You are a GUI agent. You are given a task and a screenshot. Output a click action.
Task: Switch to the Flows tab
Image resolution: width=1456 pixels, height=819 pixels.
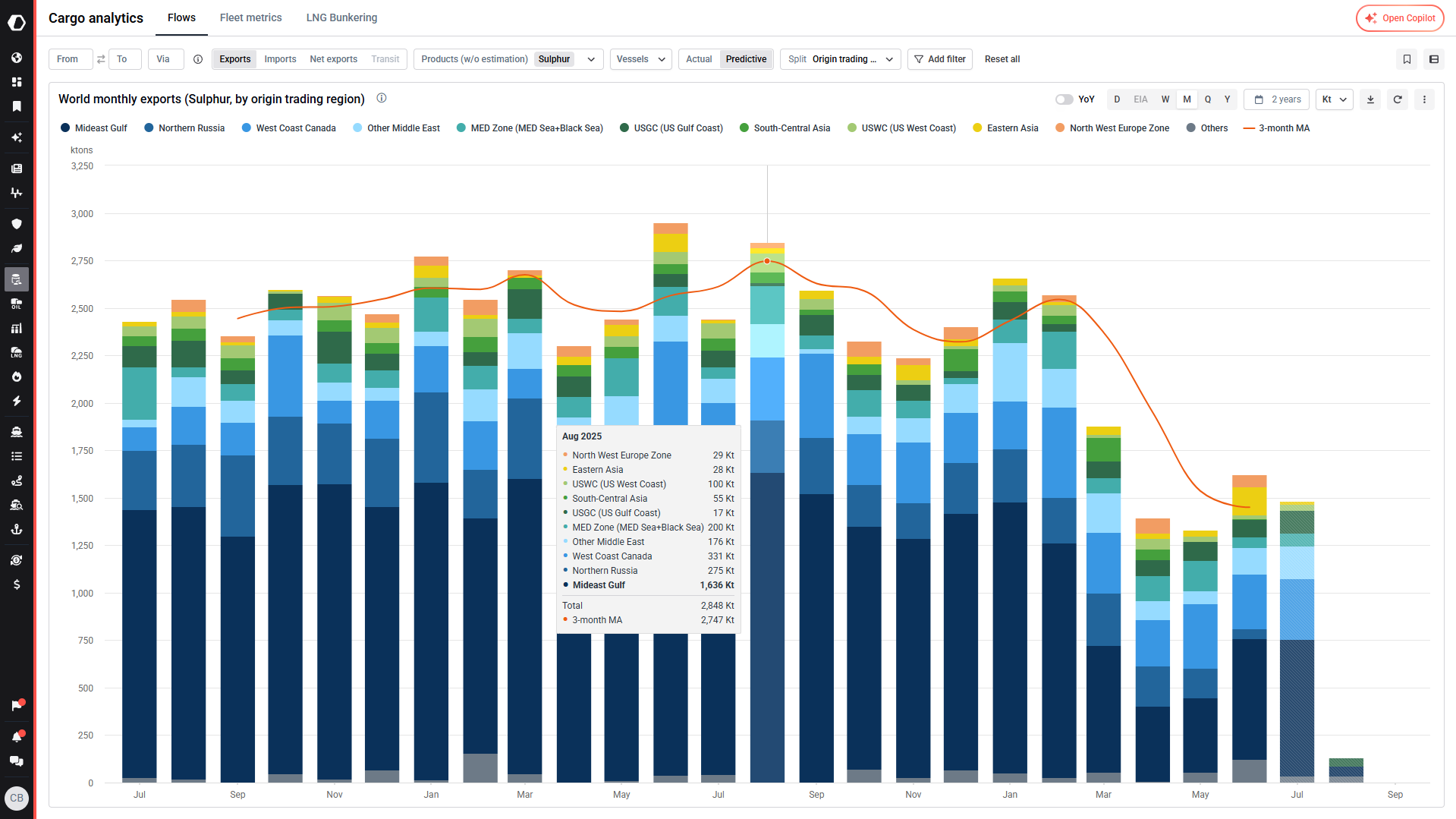181,17
